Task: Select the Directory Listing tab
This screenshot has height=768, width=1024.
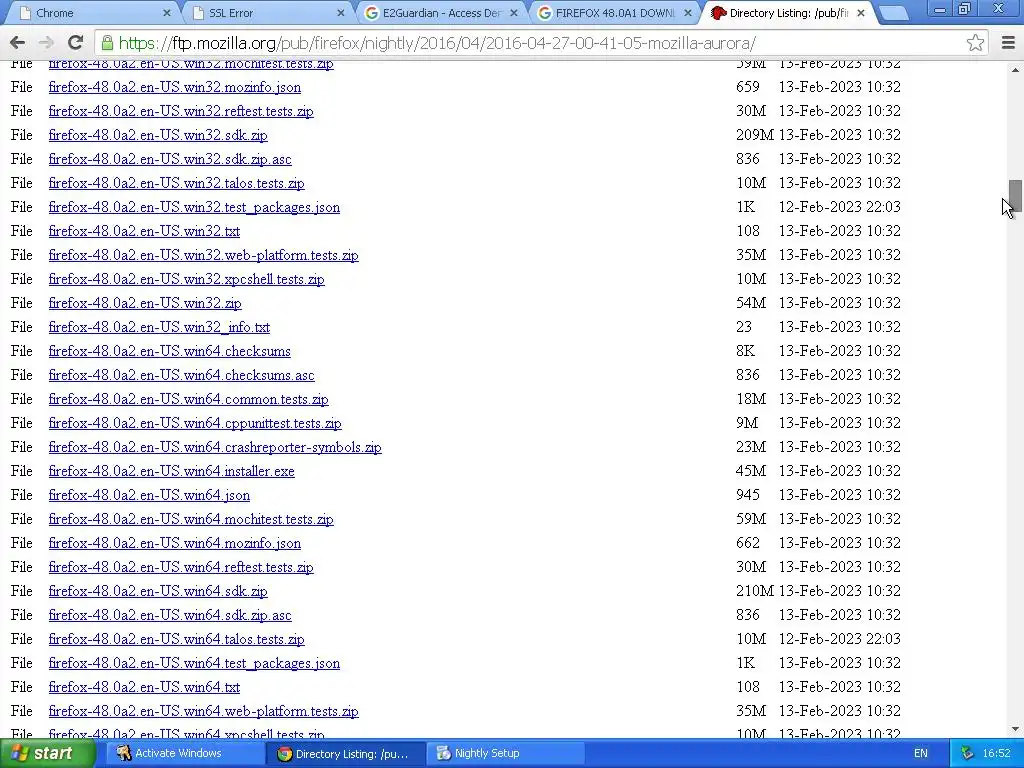Action: tap(788, 13)
